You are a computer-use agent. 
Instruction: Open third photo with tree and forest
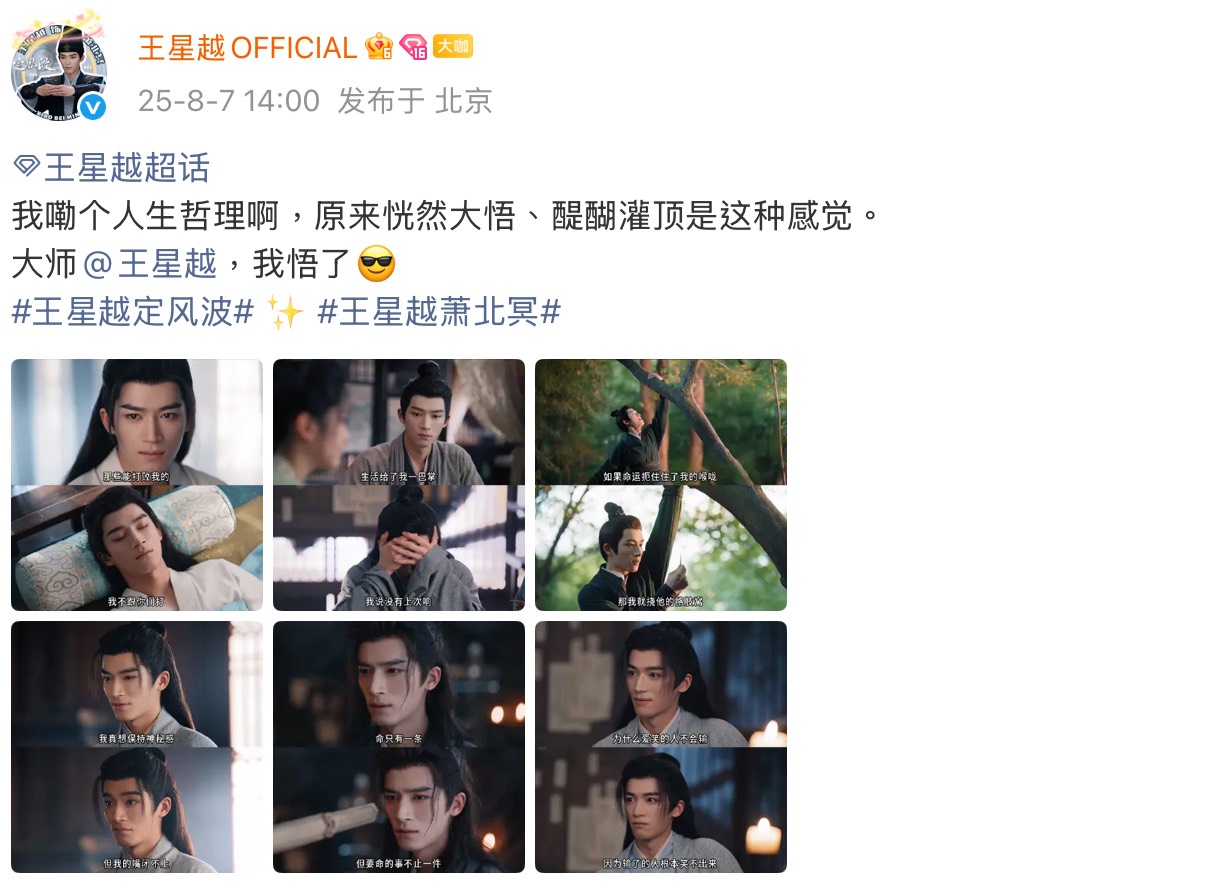[661, 485]
